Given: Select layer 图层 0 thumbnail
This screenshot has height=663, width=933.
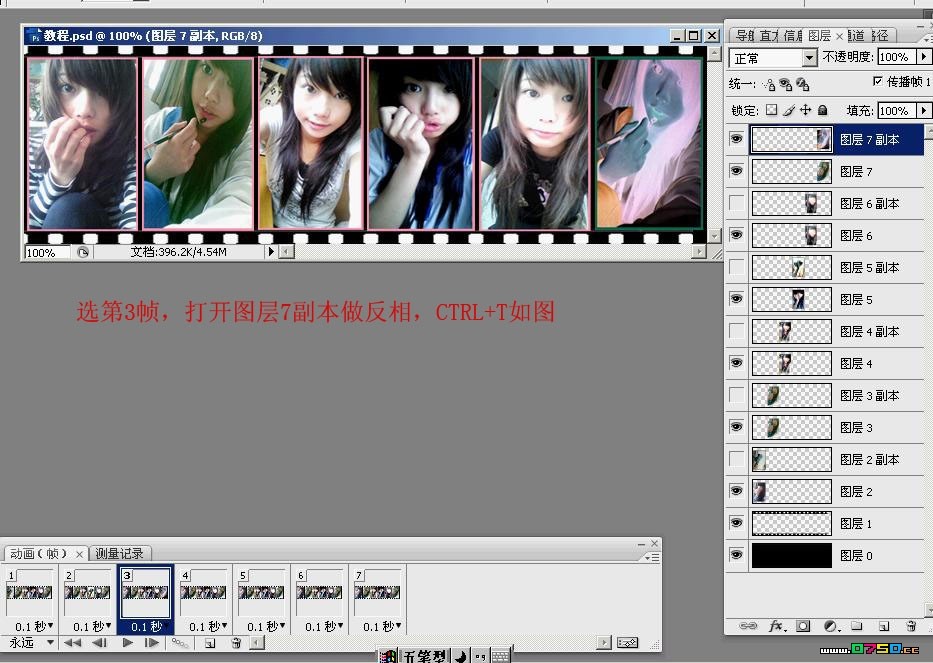Looking at the screenshot, I should [x=791, y=555].
